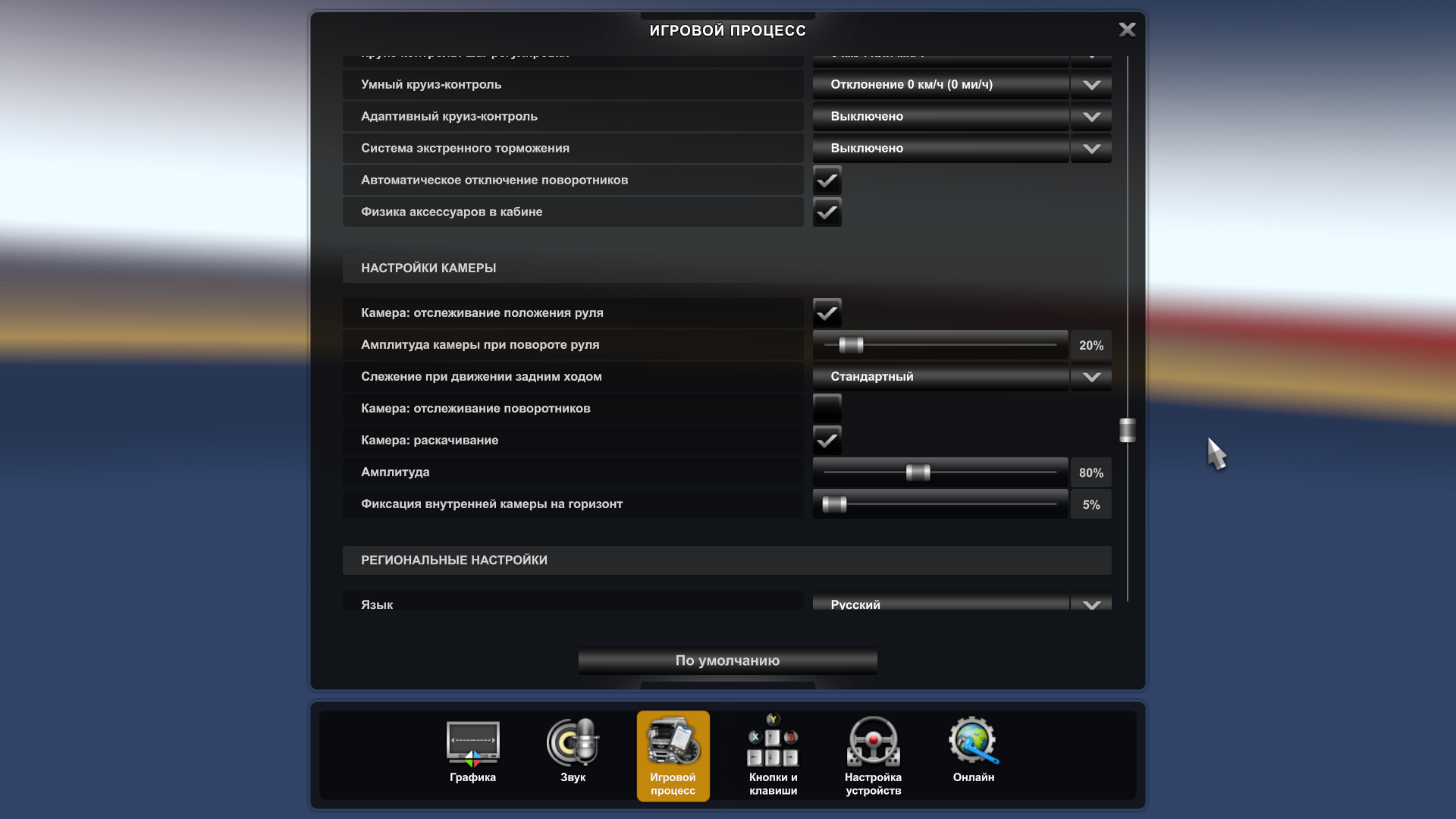This screenshot has height=819, width=1456.
Task: Click the Умный круиз-контроль label
Action: pos(431,85)
